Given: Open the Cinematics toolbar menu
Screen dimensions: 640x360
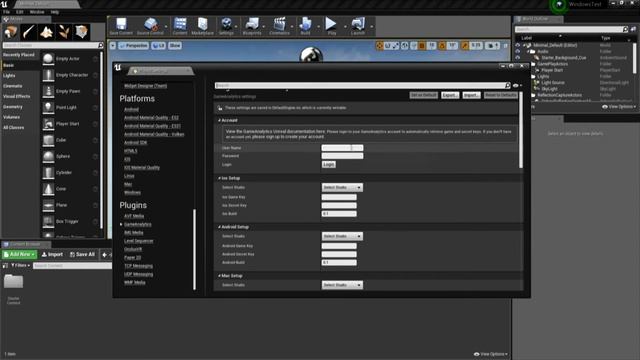Looking at the screenshot, I should [279, 26].
